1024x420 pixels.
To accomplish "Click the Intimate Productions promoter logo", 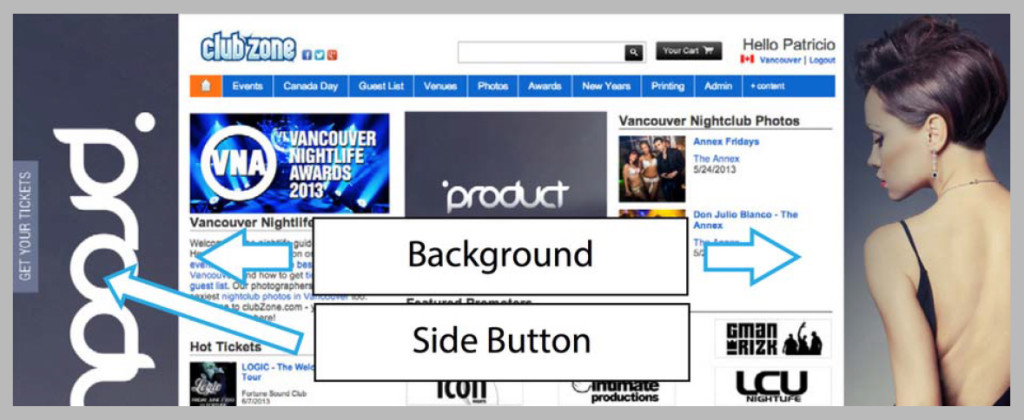I will (615, 391).
